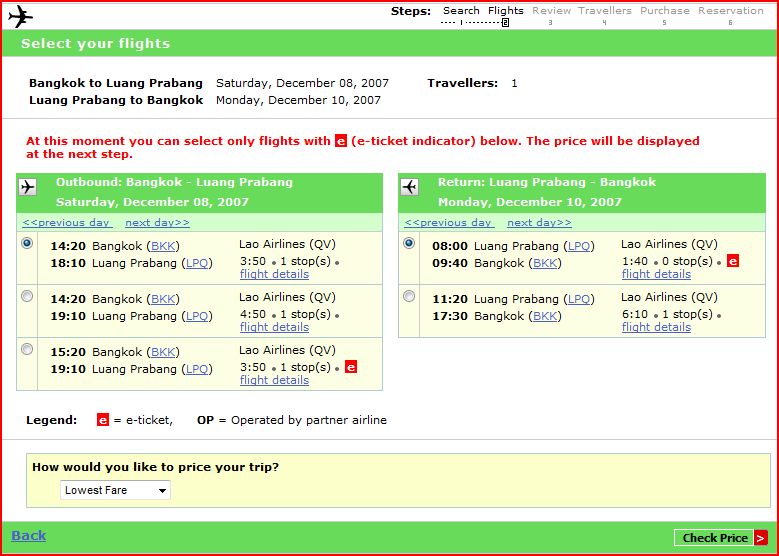
Task: Click BKK link on 15:20 departure
Action: pyautogui.click(x=163, y=352)
